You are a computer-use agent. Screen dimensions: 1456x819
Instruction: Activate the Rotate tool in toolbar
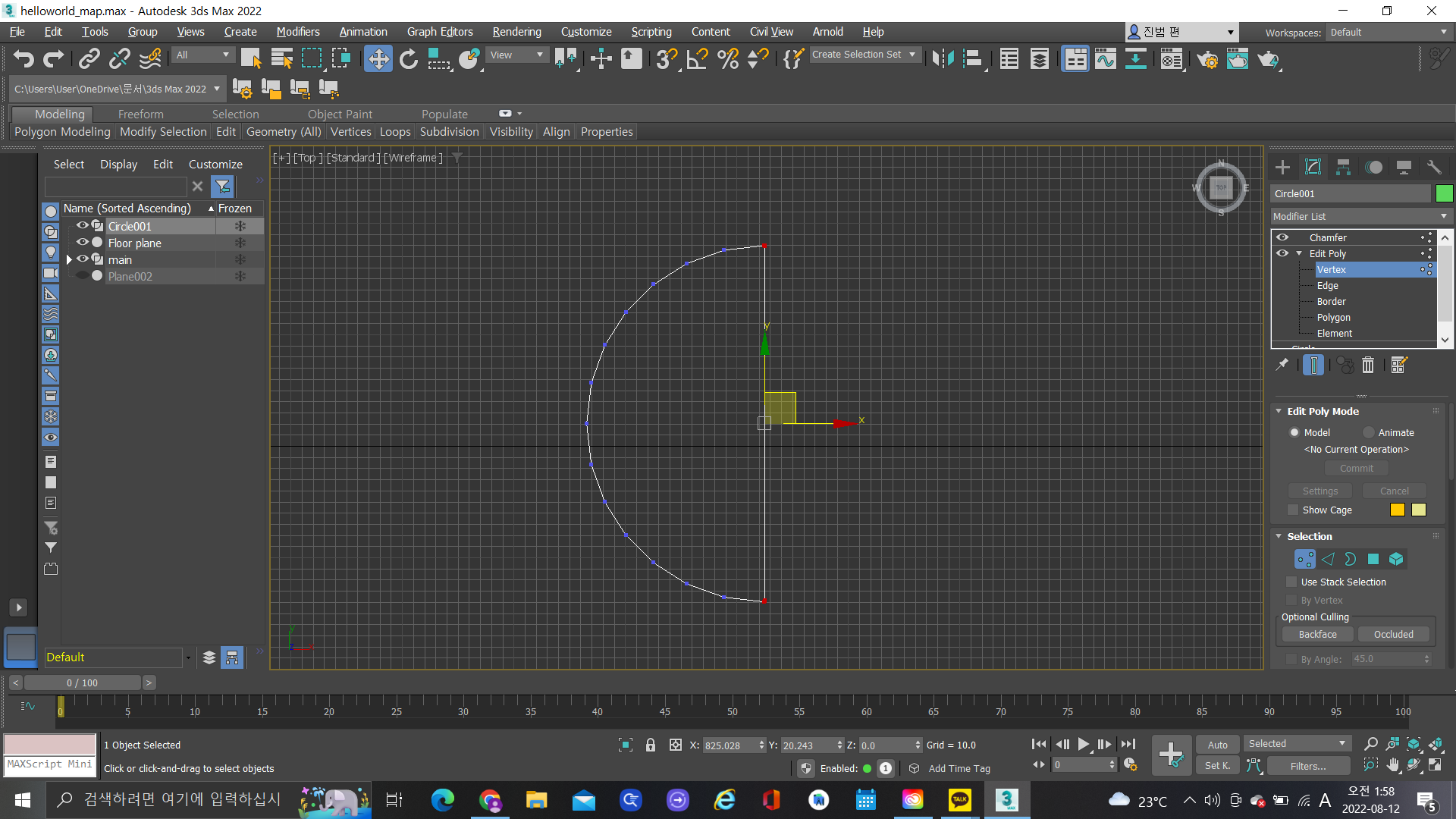click(x=409, y=58)
